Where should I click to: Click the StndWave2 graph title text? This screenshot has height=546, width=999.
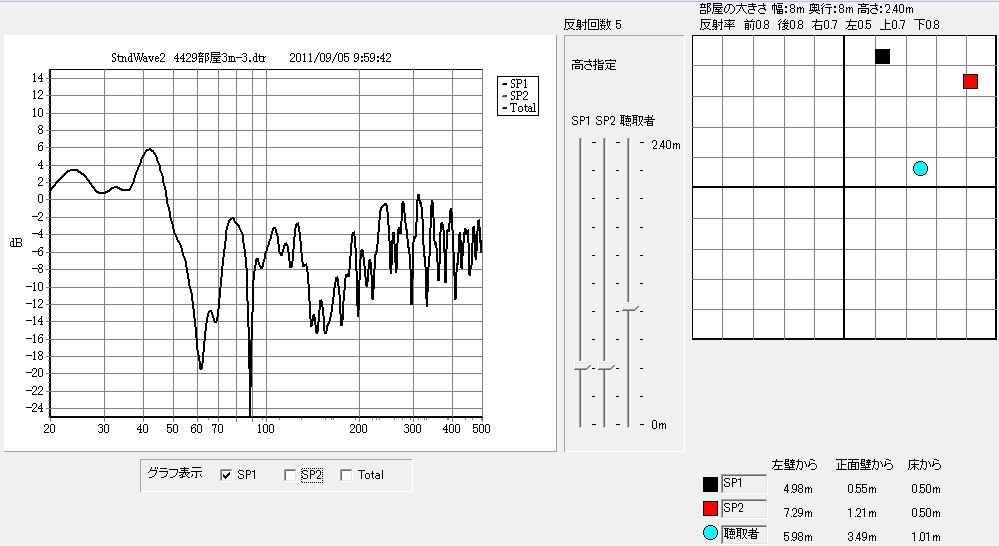pos(250,58)
